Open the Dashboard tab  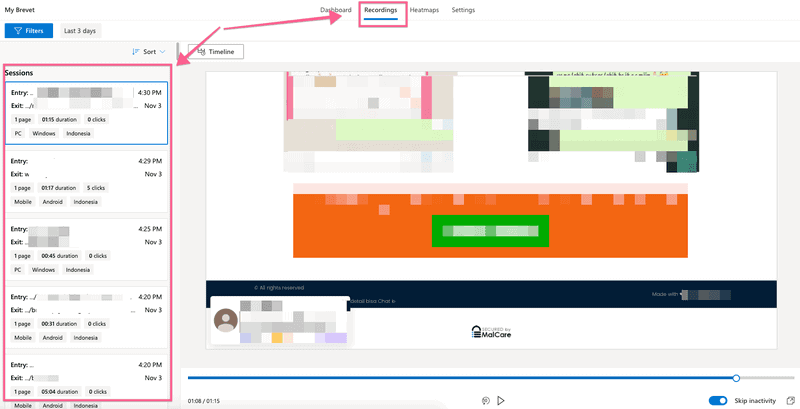point(336,10)
